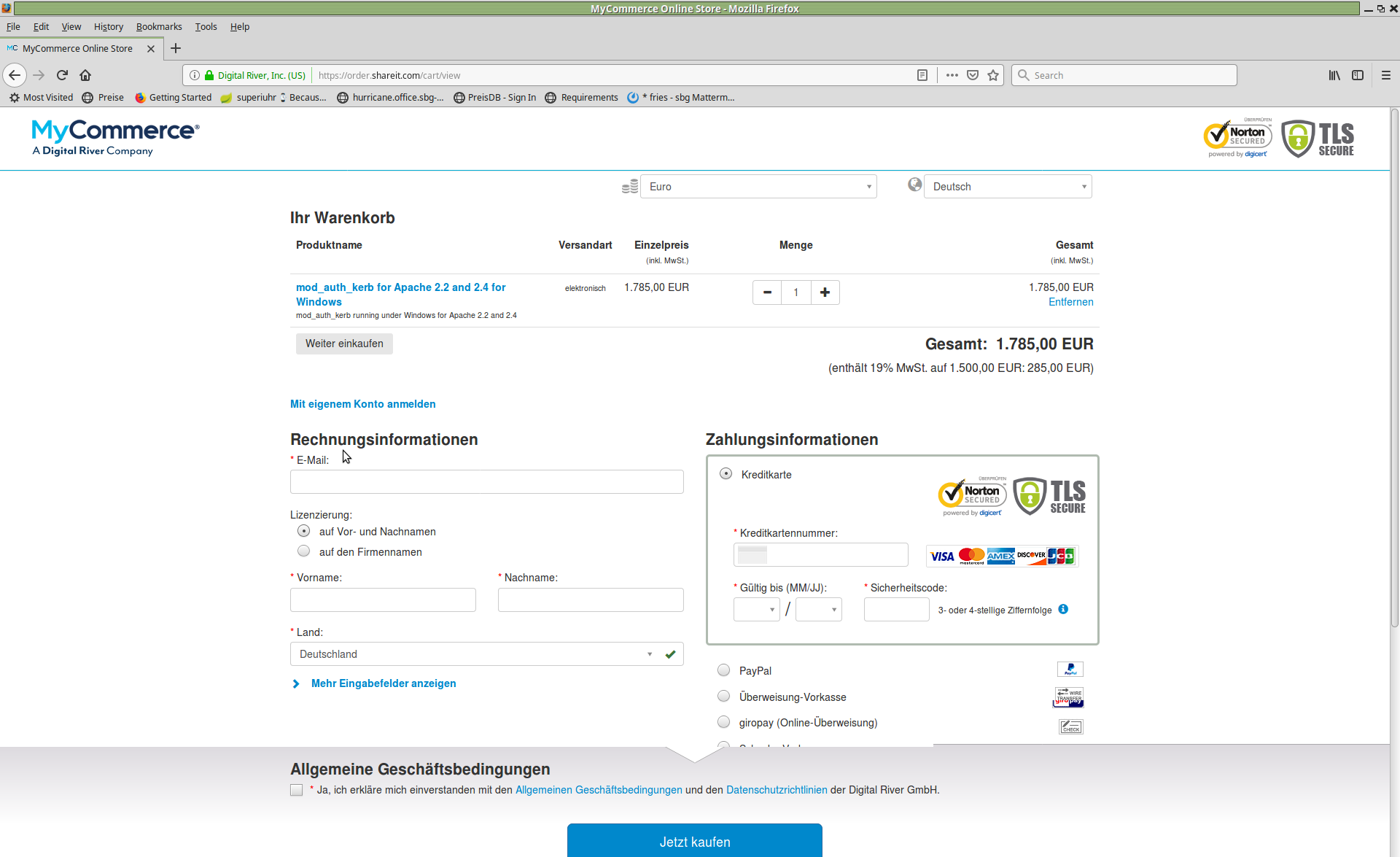Open the expiry month dropdown
The width and height of the screenshot is (1400, 857).
click(x=756, y=610)
